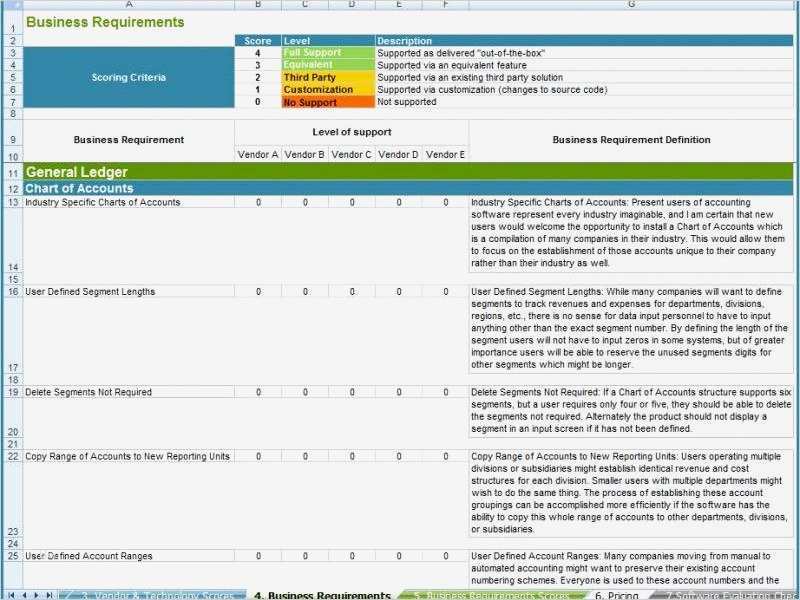The image size is (800, 600).
Task: Select row 22 via its row header
Action: point(13,457)
